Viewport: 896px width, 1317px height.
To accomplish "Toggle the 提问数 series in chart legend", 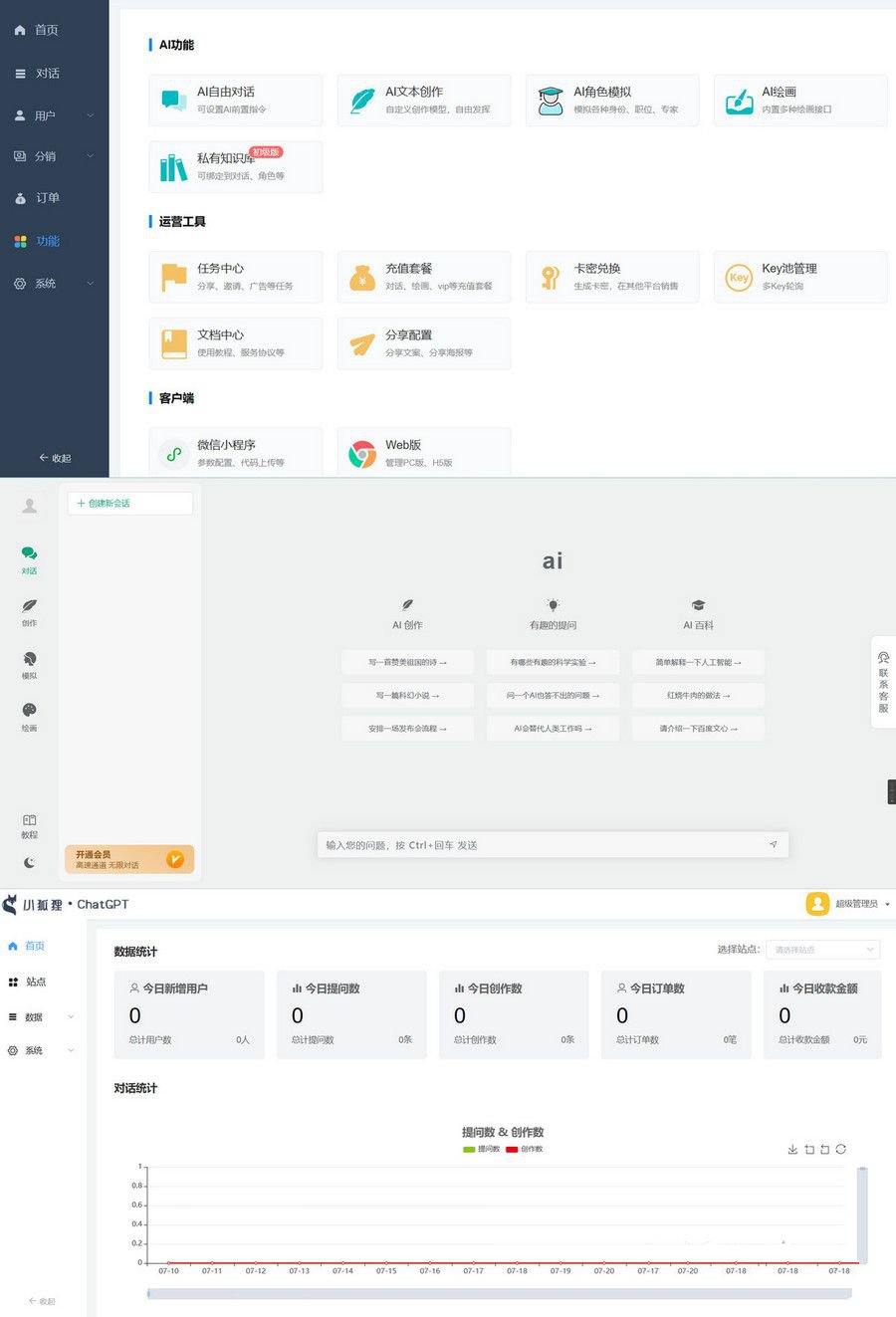I will (481, 1148).
